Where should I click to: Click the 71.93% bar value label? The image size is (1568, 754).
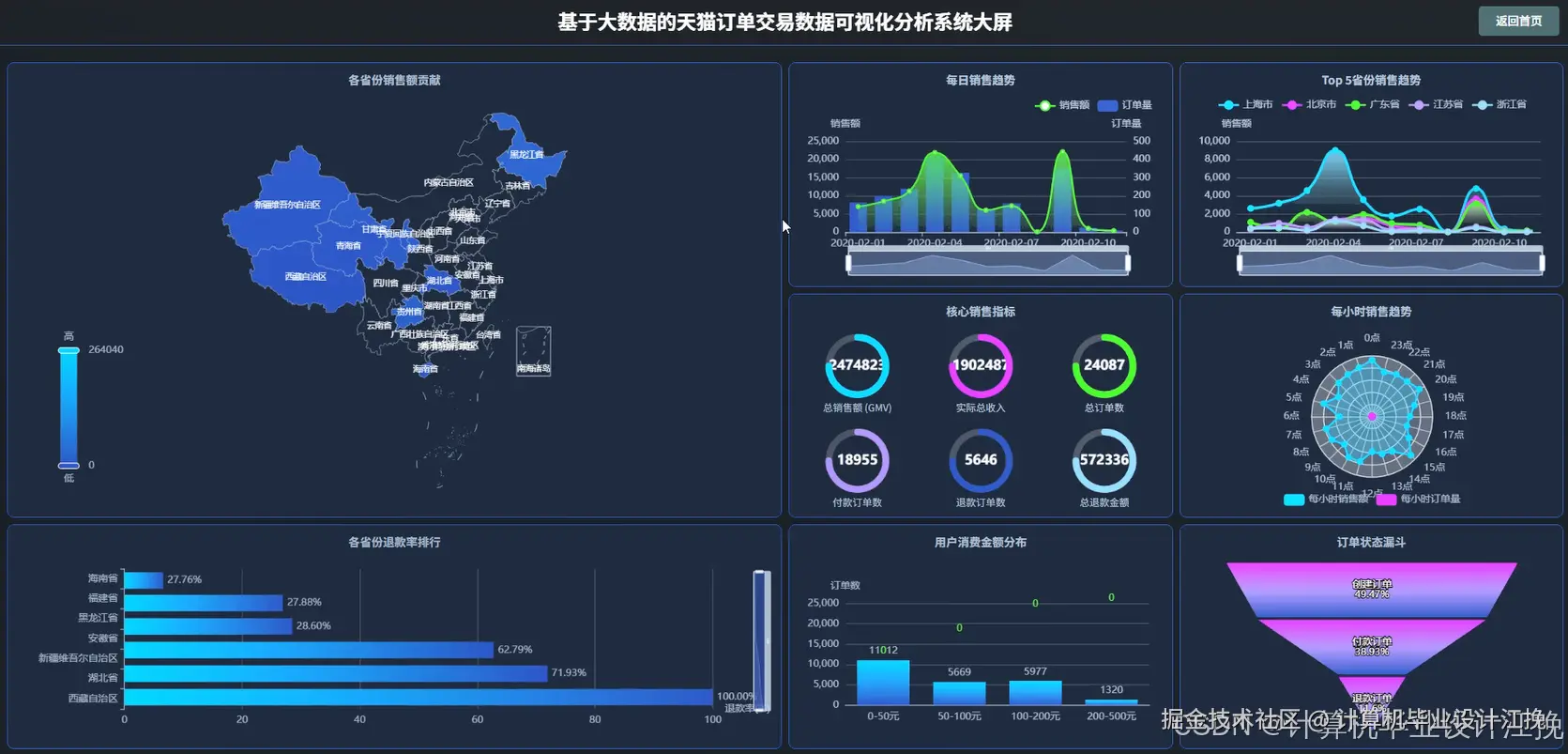[x=569, y=672]
